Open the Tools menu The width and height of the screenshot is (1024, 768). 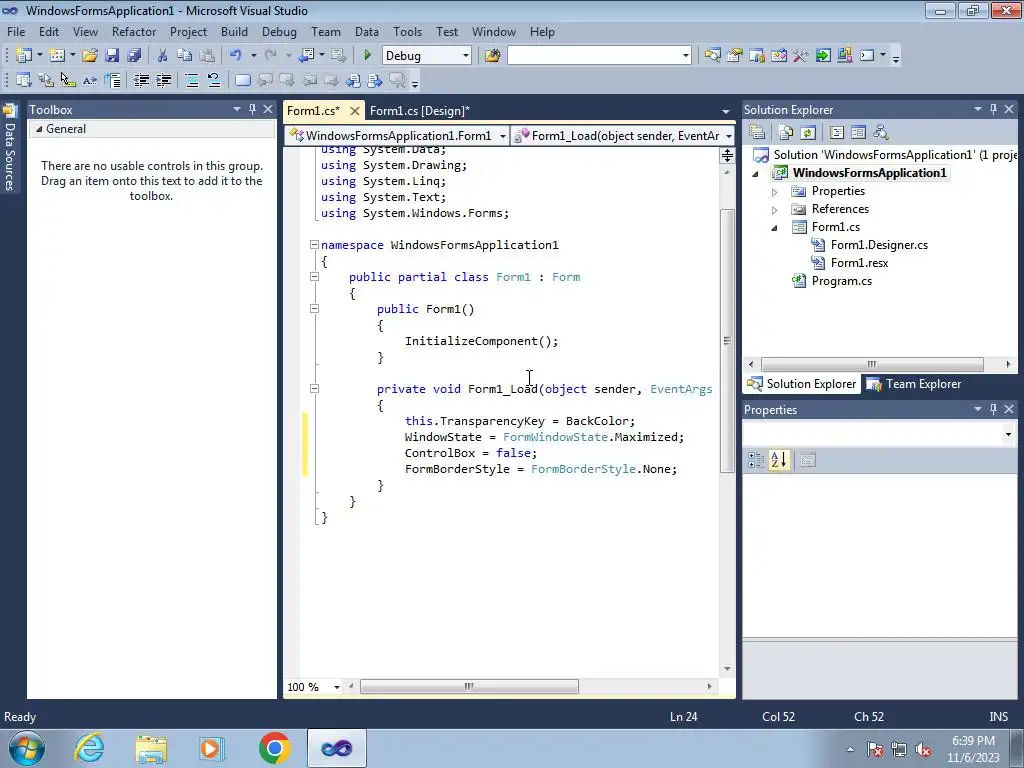[407, 31]
